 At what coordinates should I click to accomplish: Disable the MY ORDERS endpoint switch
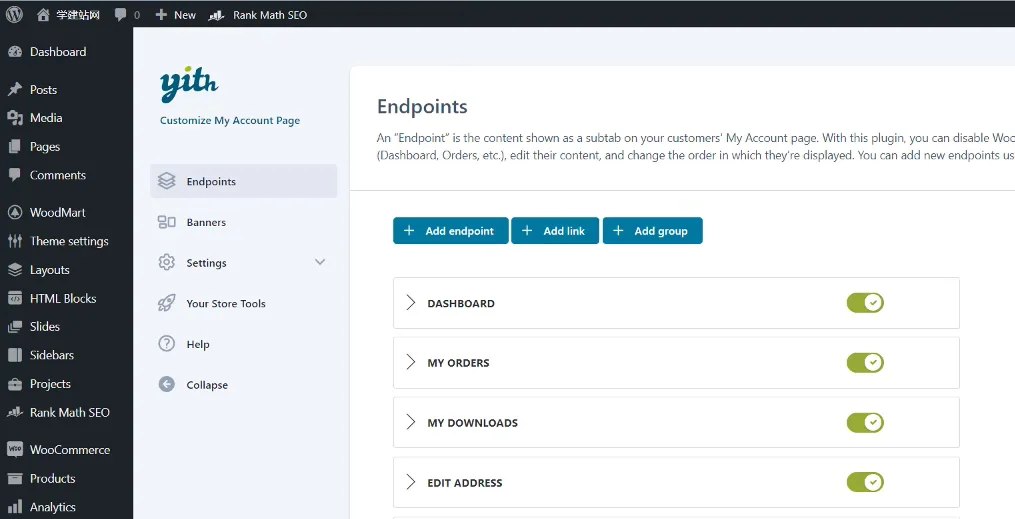(x=865, y=362)
